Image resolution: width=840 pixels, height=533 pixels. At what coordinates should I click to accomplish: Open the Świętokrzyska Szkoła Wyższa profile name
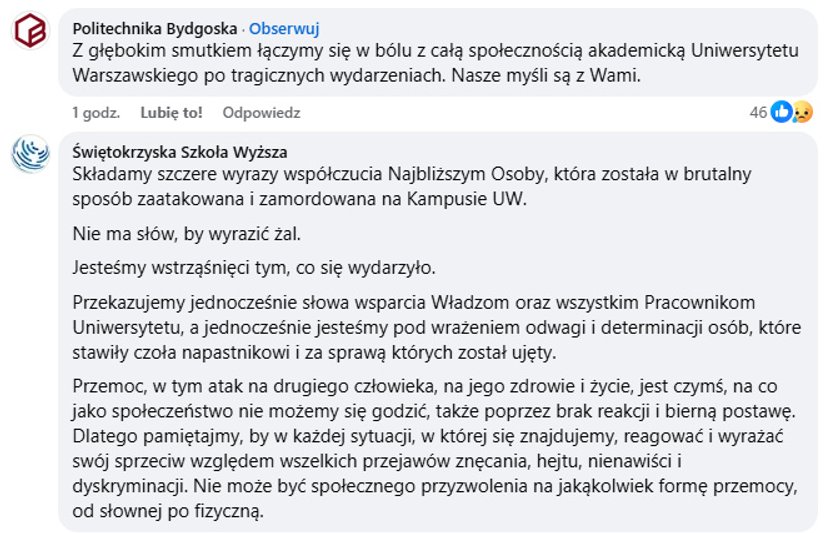180,152
